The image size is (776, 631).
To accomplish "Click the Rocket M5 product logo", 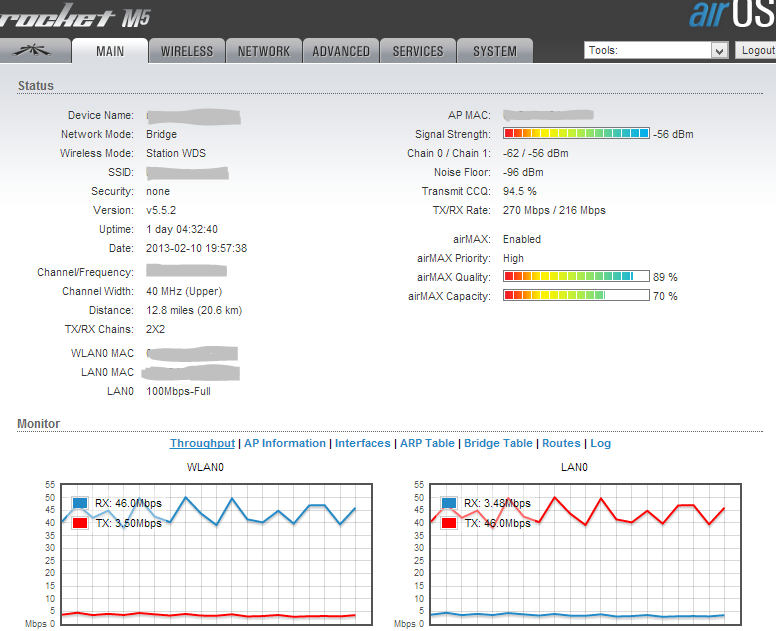I will [x=74, y=16].
